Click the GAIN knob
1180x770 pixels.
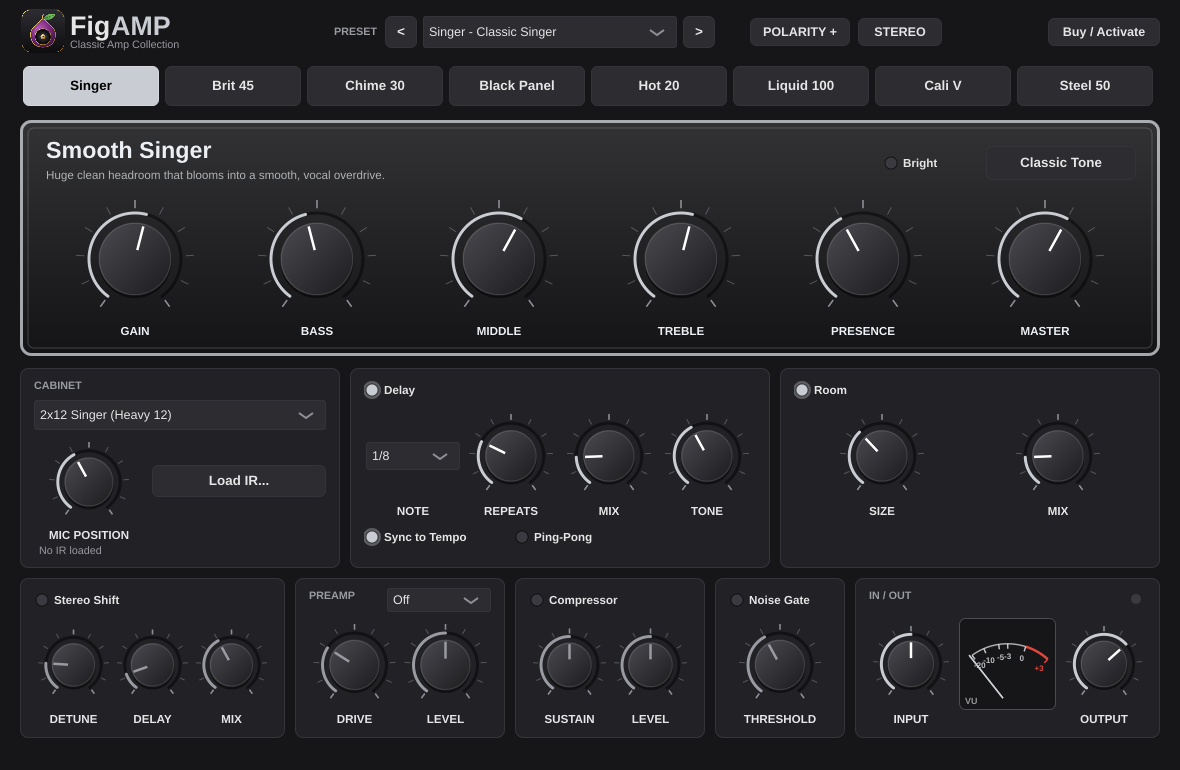(x=135, y=258)
